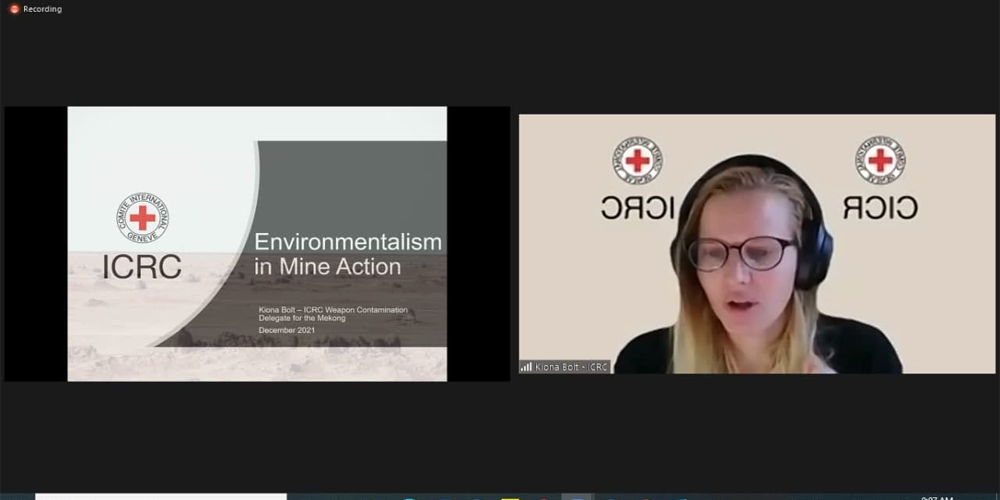Click the red cross emblem on the slide

[x=142, y=218]
